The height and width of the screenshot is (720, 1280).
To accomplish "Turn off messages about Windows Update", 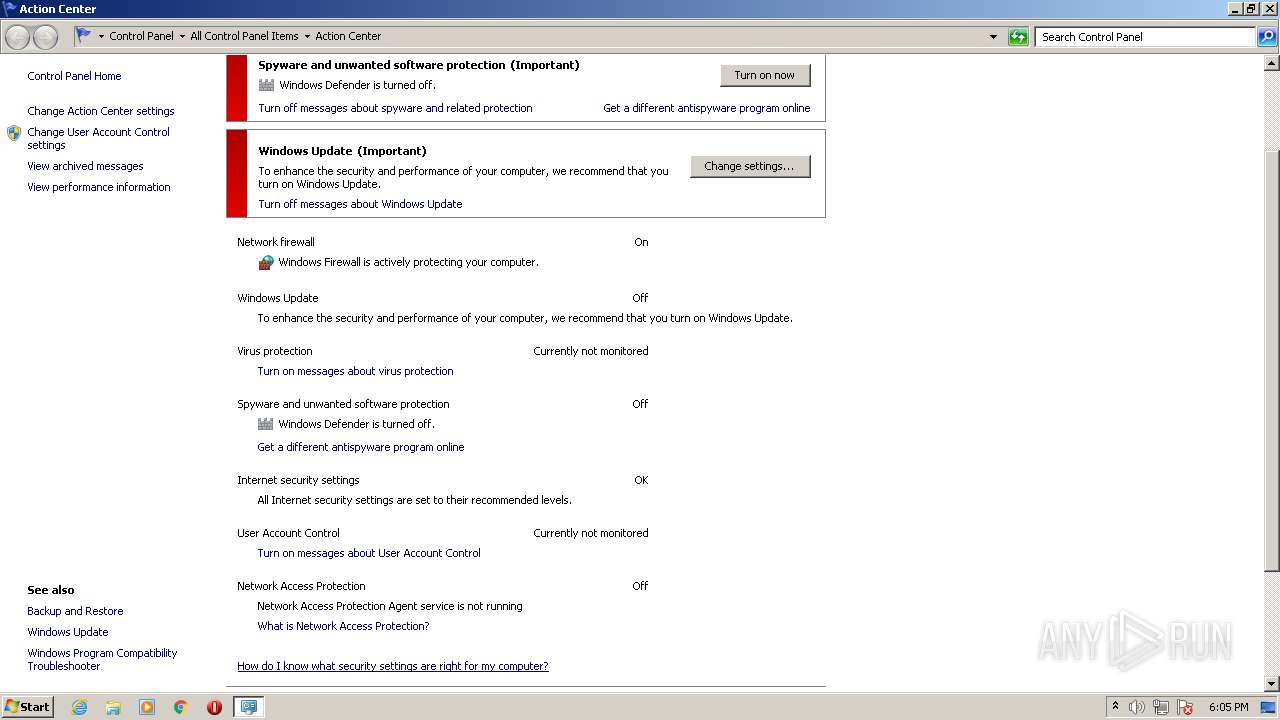I will click(x=360, y=204).
